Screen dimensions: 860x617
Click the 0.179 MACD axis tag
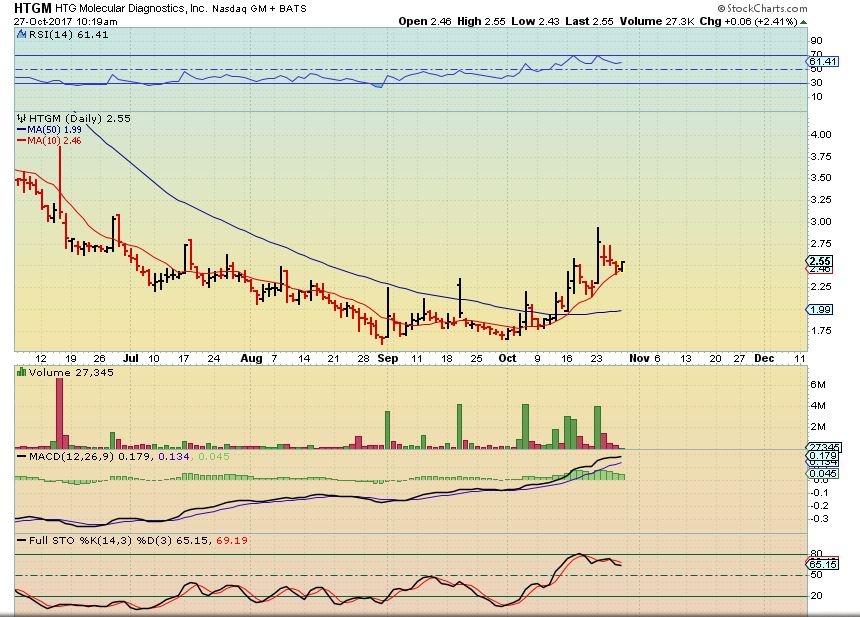pos(819,456)
